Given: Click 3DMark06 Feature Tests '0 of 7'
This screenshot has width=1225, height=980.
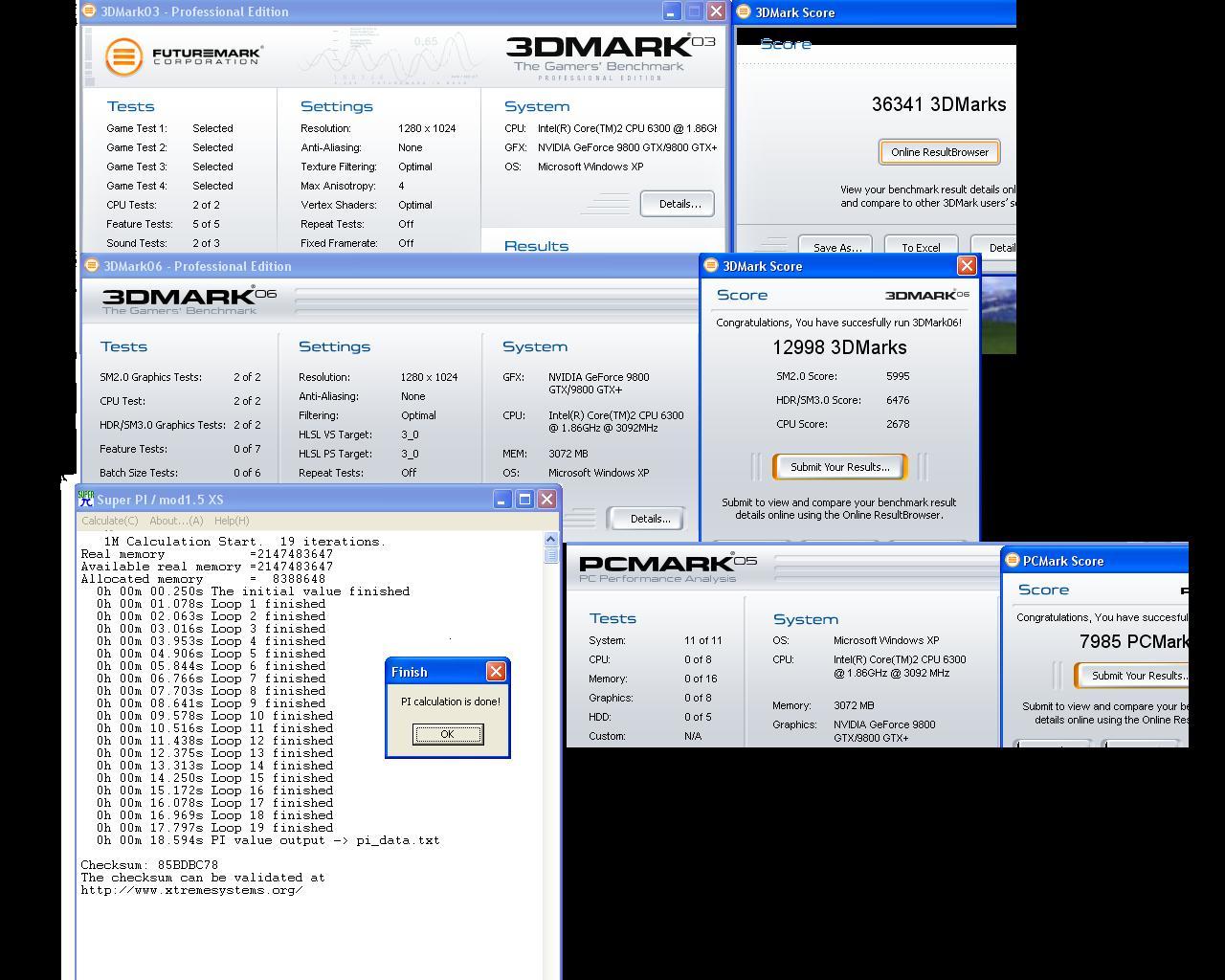Looking at the screenshot, I should tap(247, 449).
